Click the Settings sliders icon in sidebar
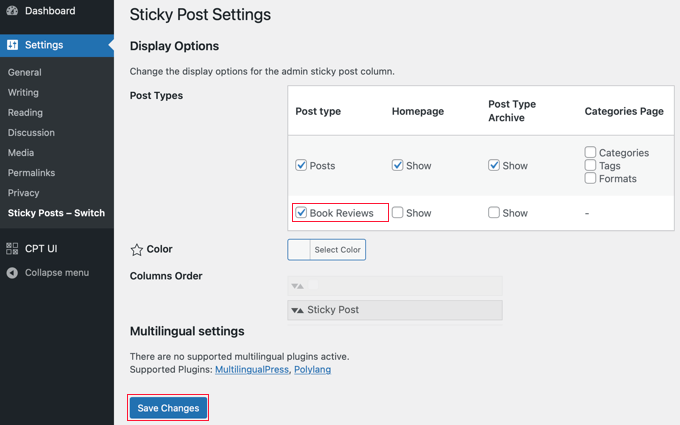This screenshot has height=425, width=680. pos(12,45)
